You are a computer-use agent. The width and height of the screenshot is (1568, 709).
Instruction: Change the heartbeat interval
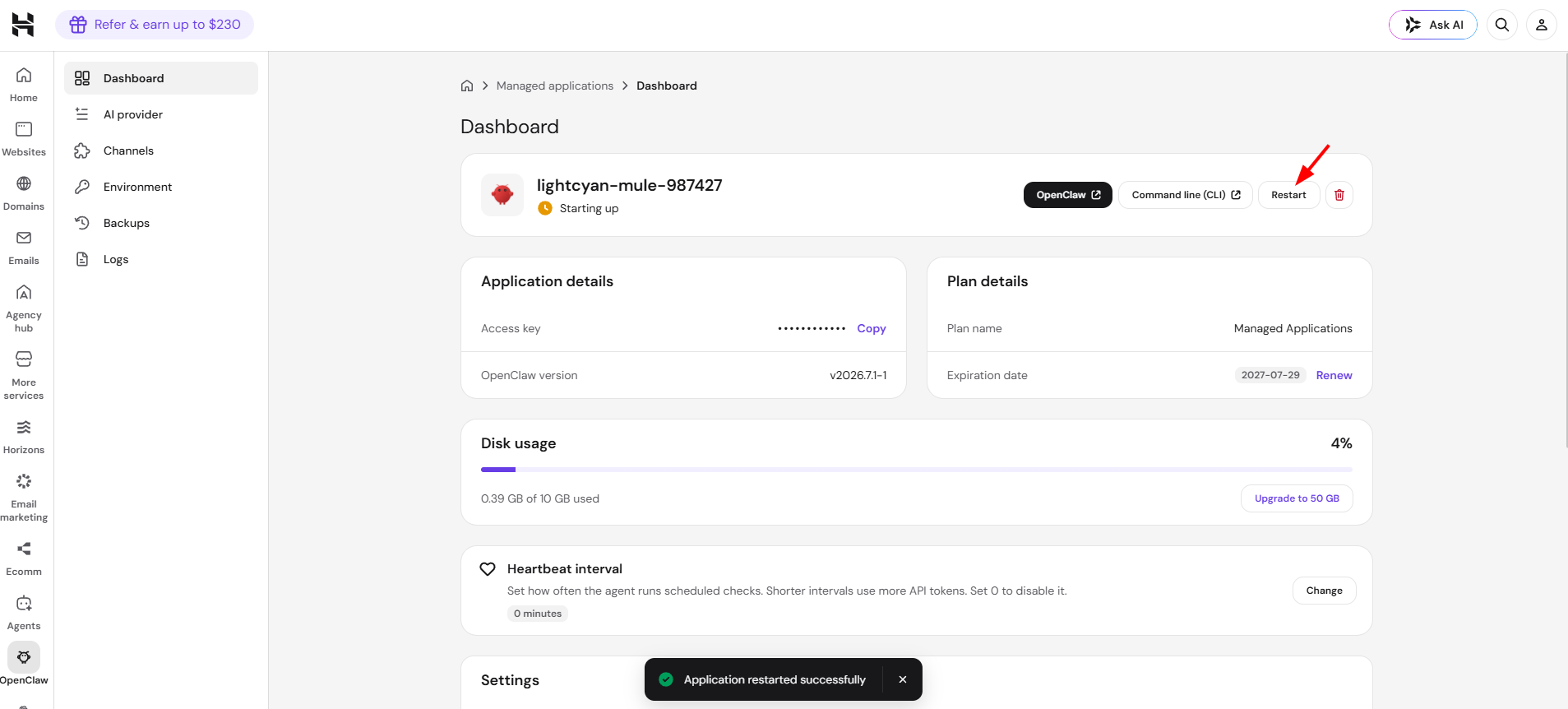[x=1325, y=591]
